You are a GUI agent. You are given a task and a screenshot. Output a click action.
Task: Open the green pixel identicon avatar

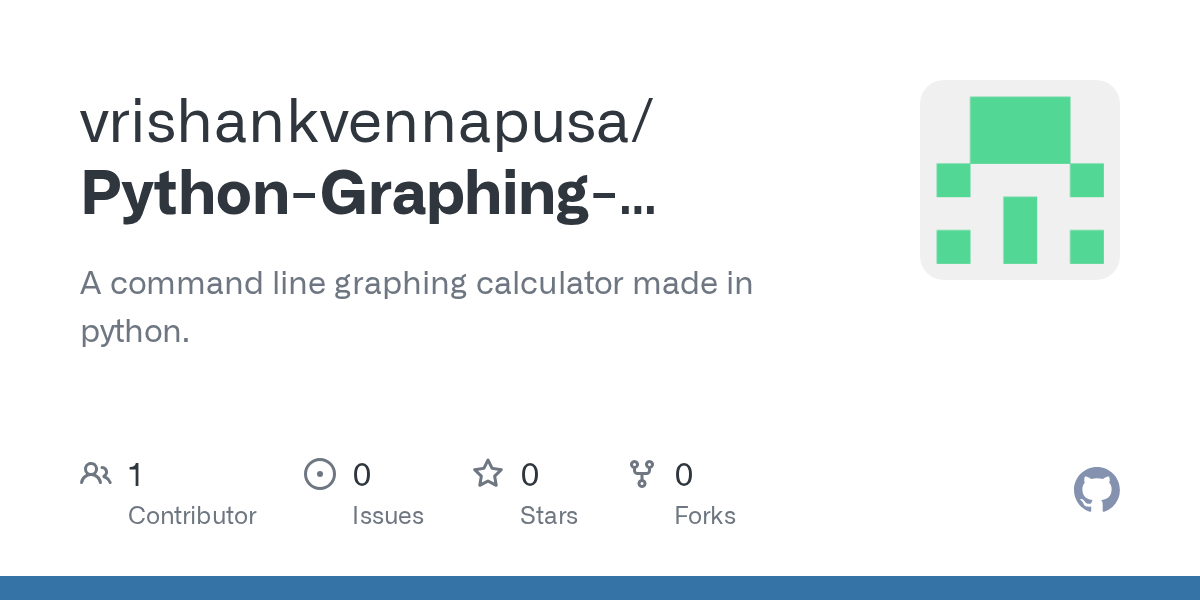coord(1019,180)
